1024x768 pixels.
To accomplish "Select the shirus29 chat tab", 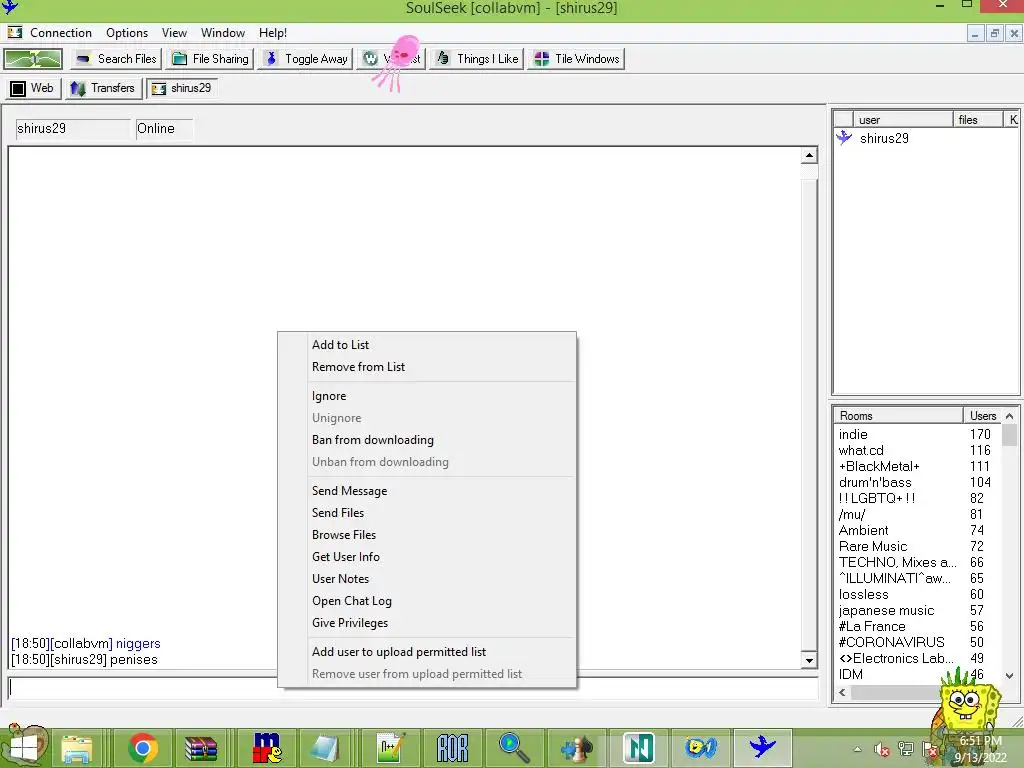I will [x=182, y=88].
